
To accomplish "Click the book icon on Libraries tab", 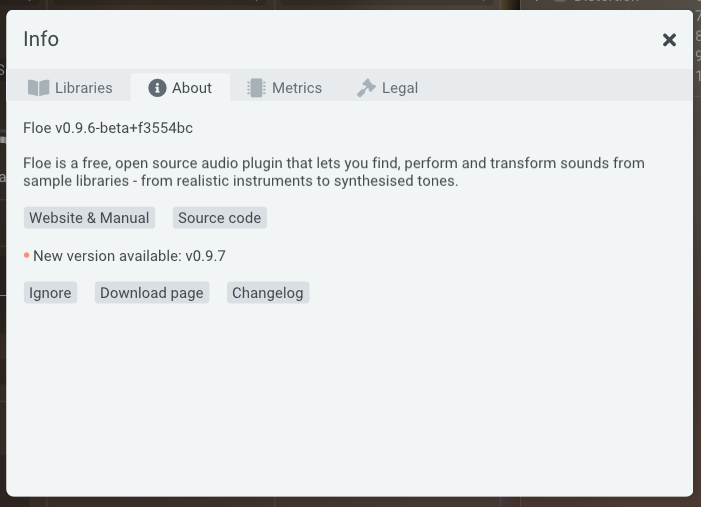I will click(39, 88).
